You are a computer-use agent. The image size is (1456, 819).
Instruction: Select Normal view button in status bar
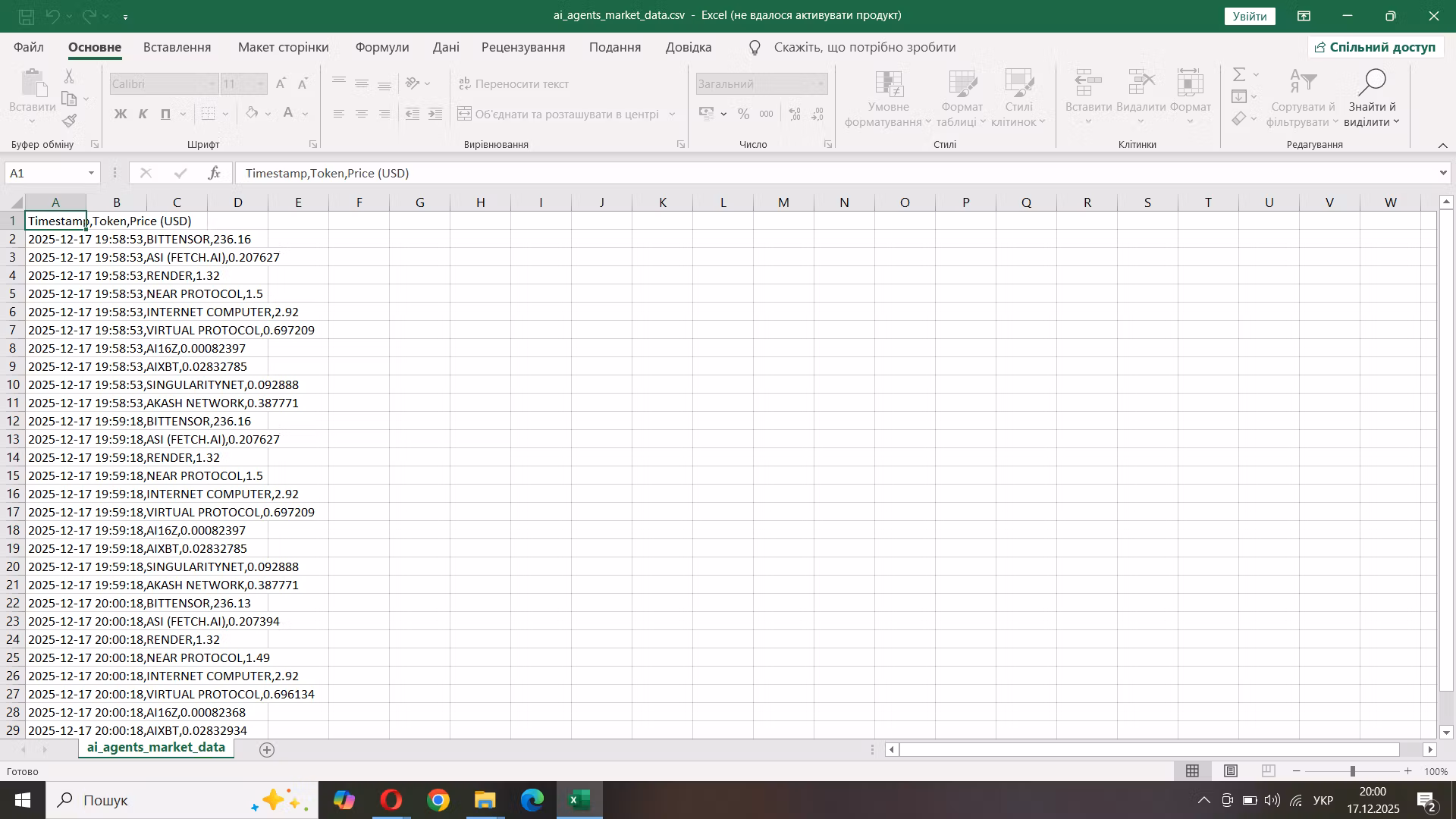1192,771
